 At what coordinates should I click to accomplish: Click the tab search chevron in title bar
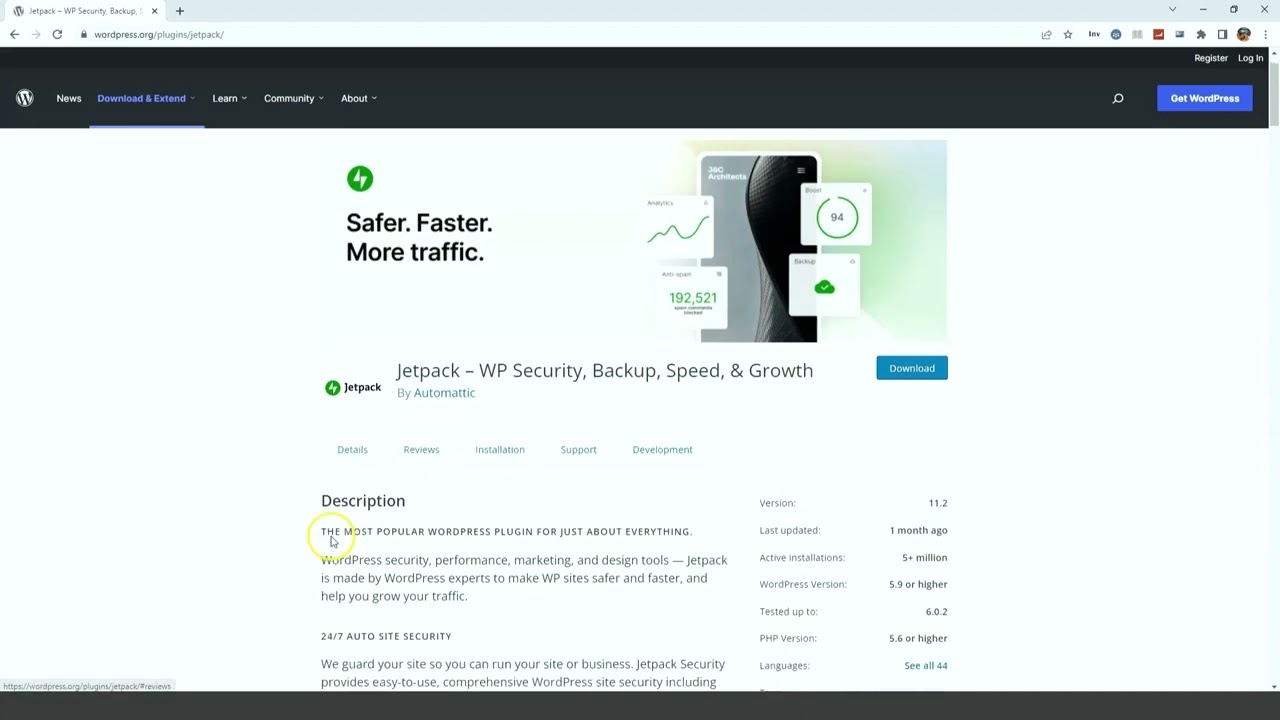[1172, 10]
